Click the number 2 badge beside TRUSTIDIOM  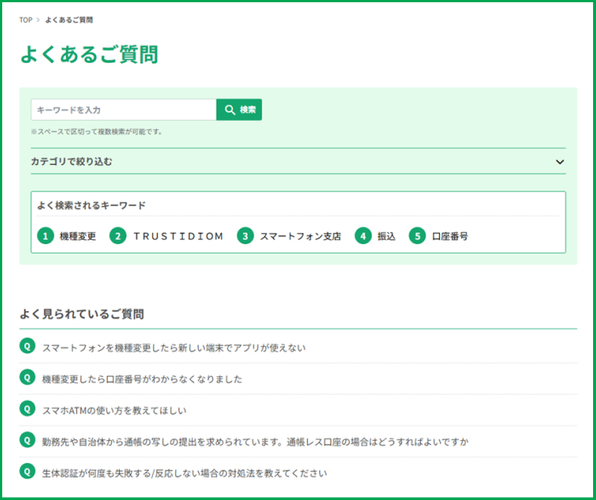tap(118, 236)
